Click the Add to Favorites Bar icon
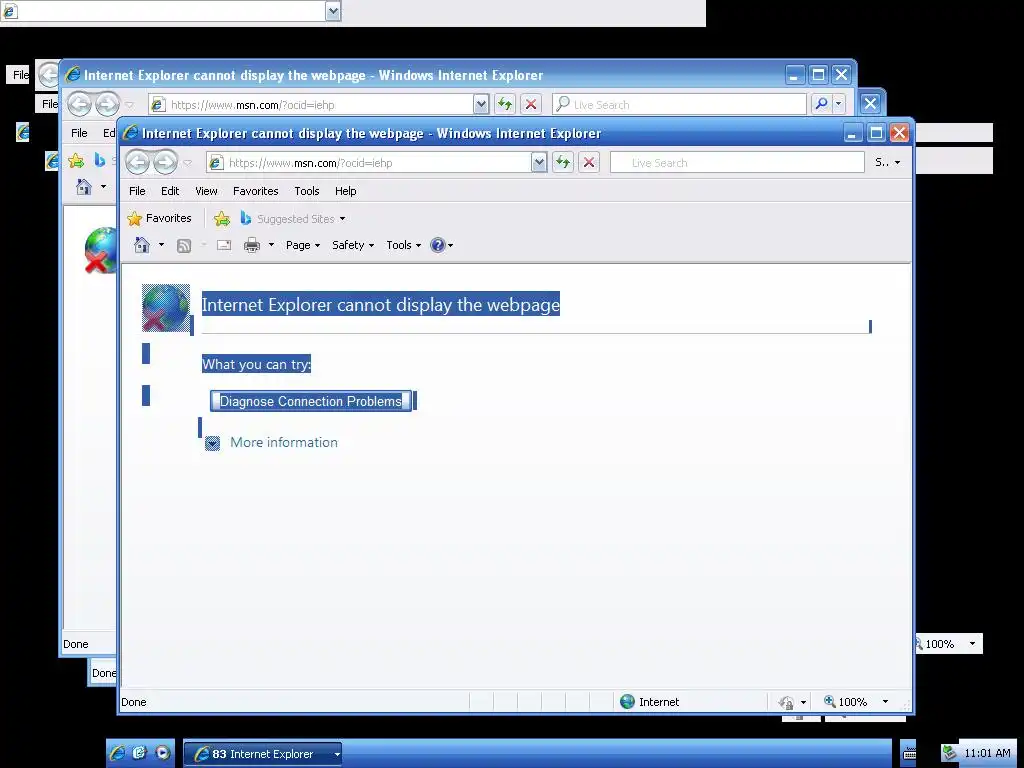Viewport: 1024px width, 768px height. (x=222, y=219)
